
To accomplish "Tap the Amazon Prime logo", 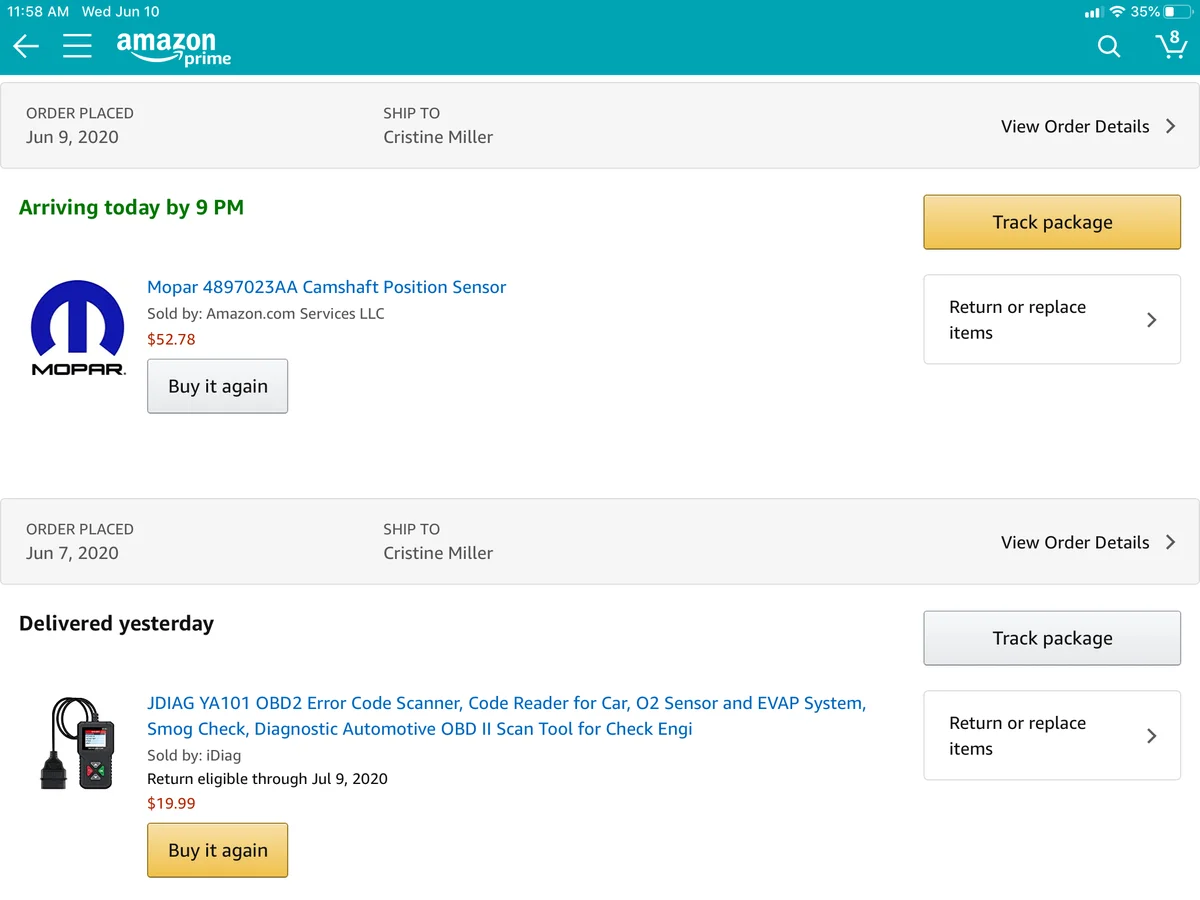I will pos(174,47).
